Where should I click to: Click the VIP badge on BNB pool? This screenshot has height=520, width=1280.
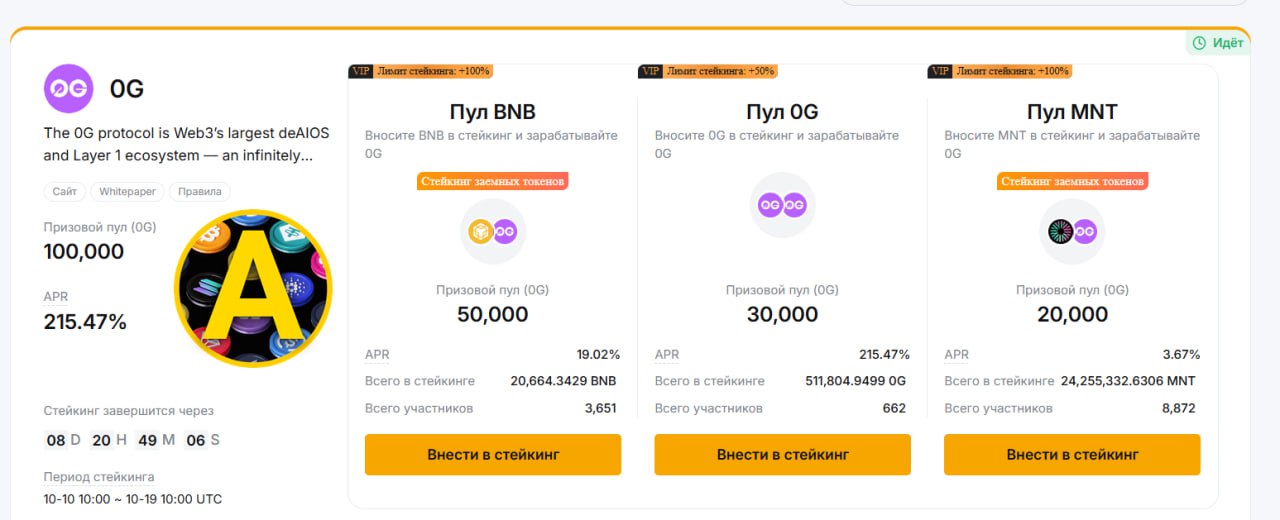click(x=361, y=71)
